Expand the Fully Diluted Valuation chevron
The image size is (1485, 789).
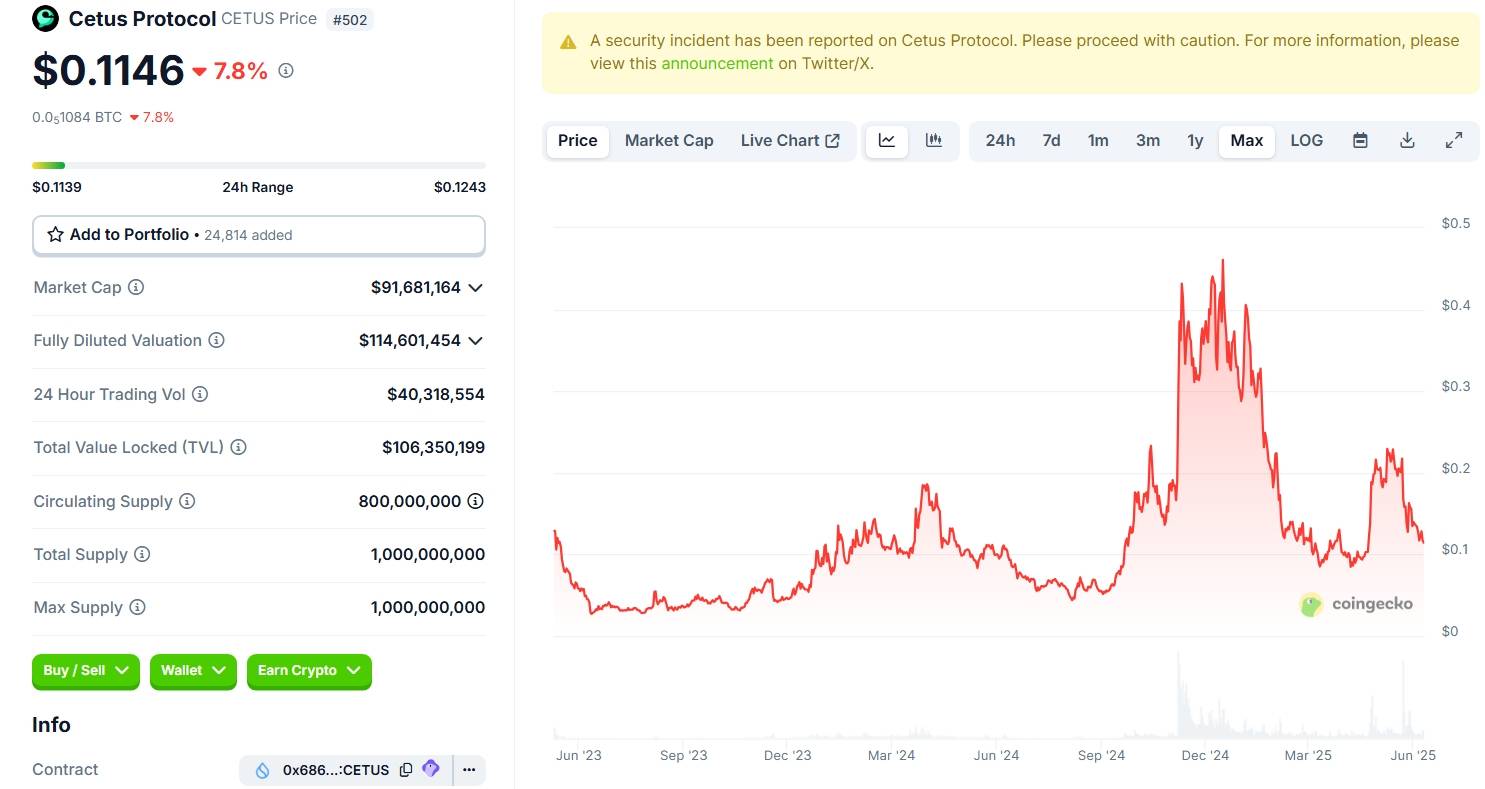point(476,341)
